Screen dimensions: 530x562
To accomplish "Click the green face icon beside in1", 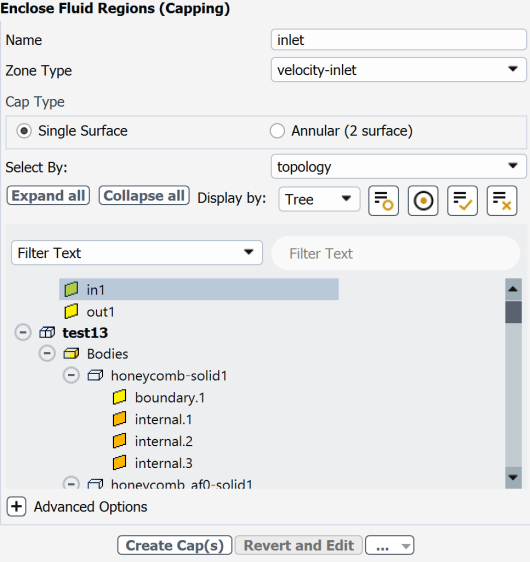I will pyautogui.click(x=71, y=289).
